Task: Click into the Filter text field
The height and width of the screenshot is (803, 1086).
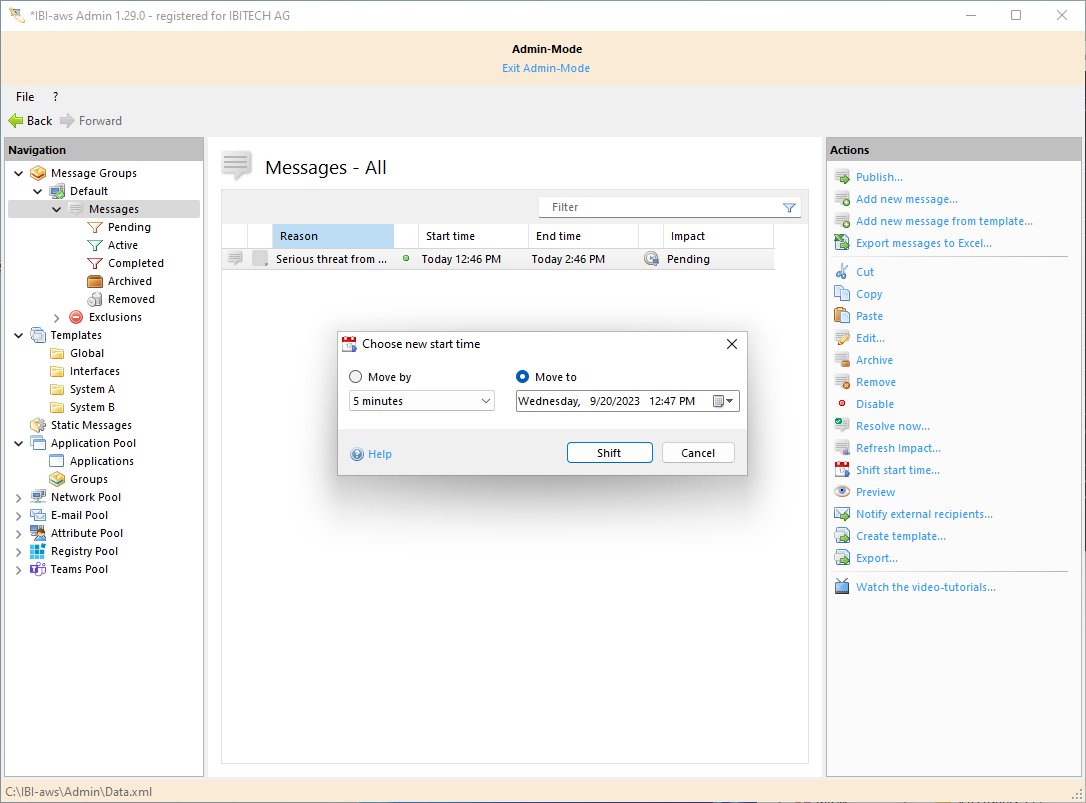Action: coord(660,207)
